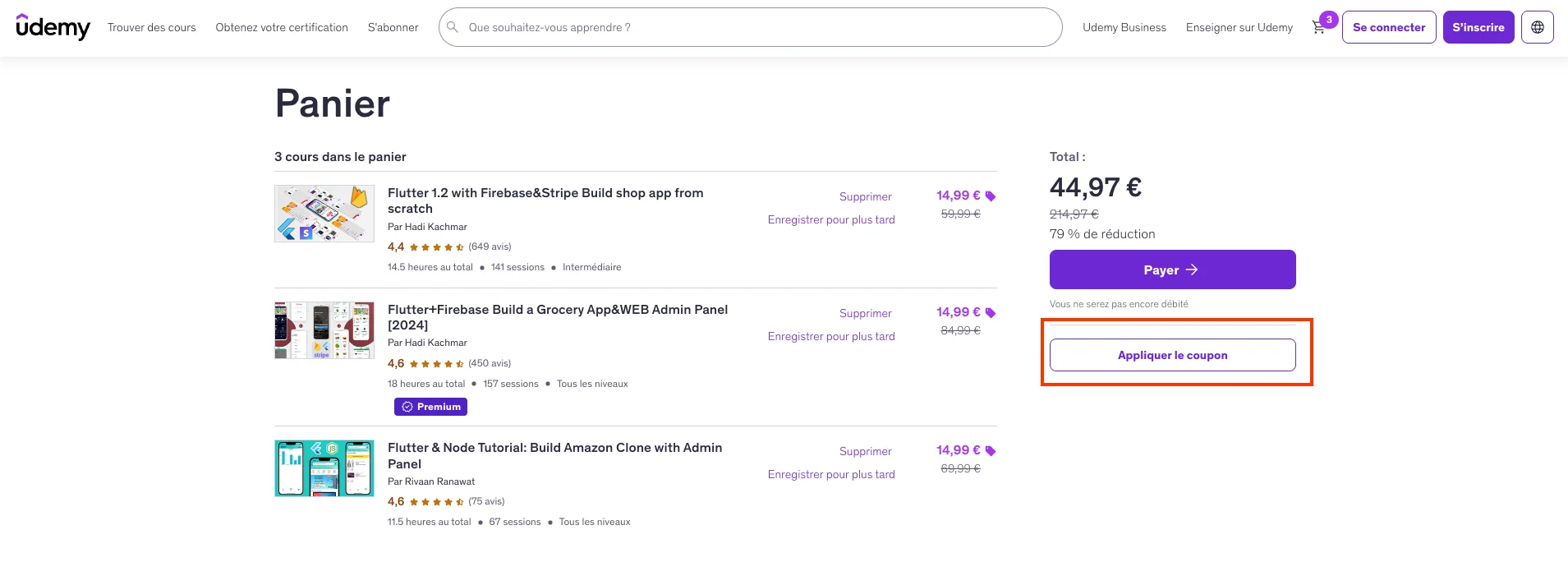Click the crossed-out price '84,99 €'
This screenshot has width=1568, height=562.
(961, 330)
